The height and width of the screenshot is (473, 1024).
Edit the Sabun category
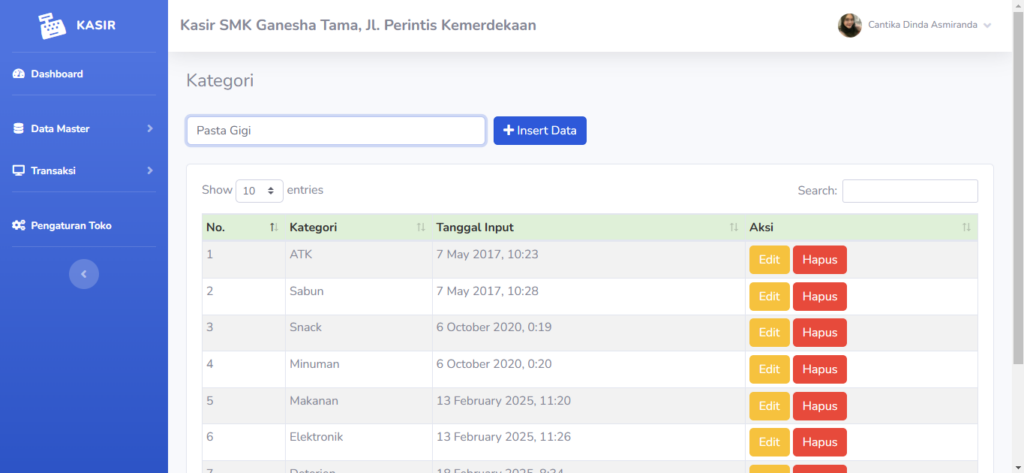[x=769, y=296]
